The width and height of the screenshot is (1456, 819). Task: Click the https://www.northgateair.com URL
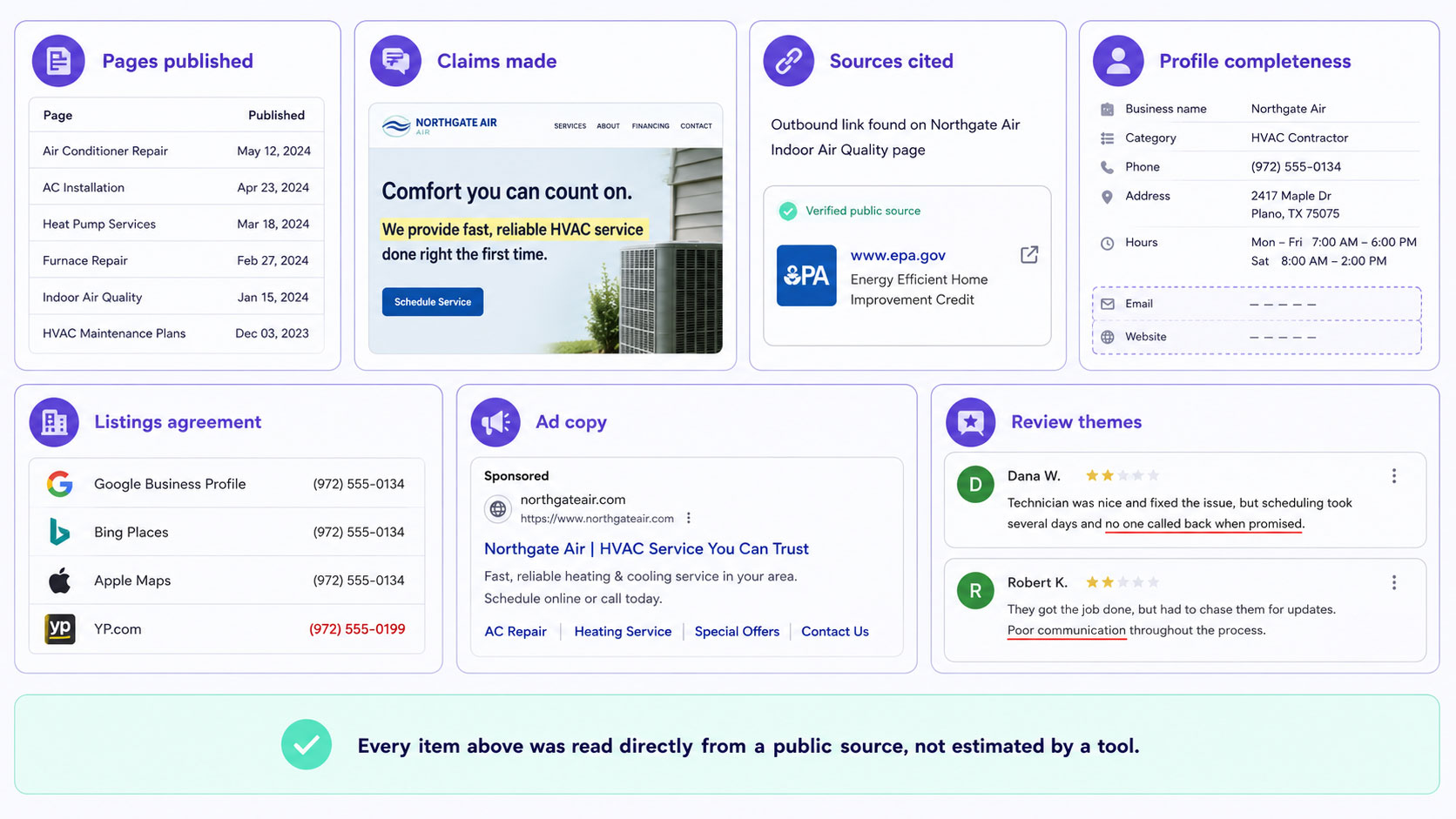597,518
